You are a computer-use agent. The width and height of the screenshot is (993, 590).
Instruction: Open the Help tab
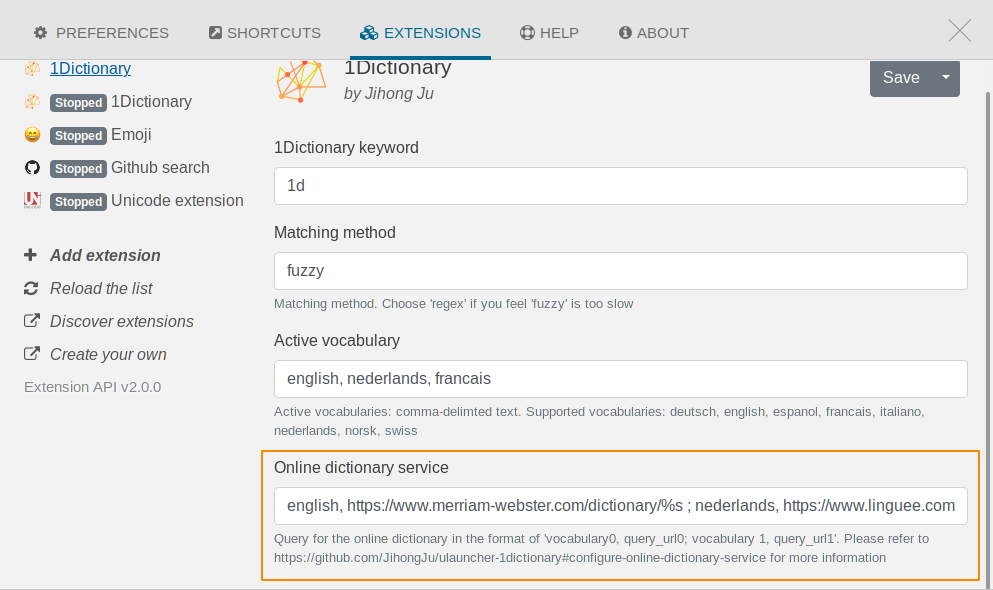tap(549, 33)
